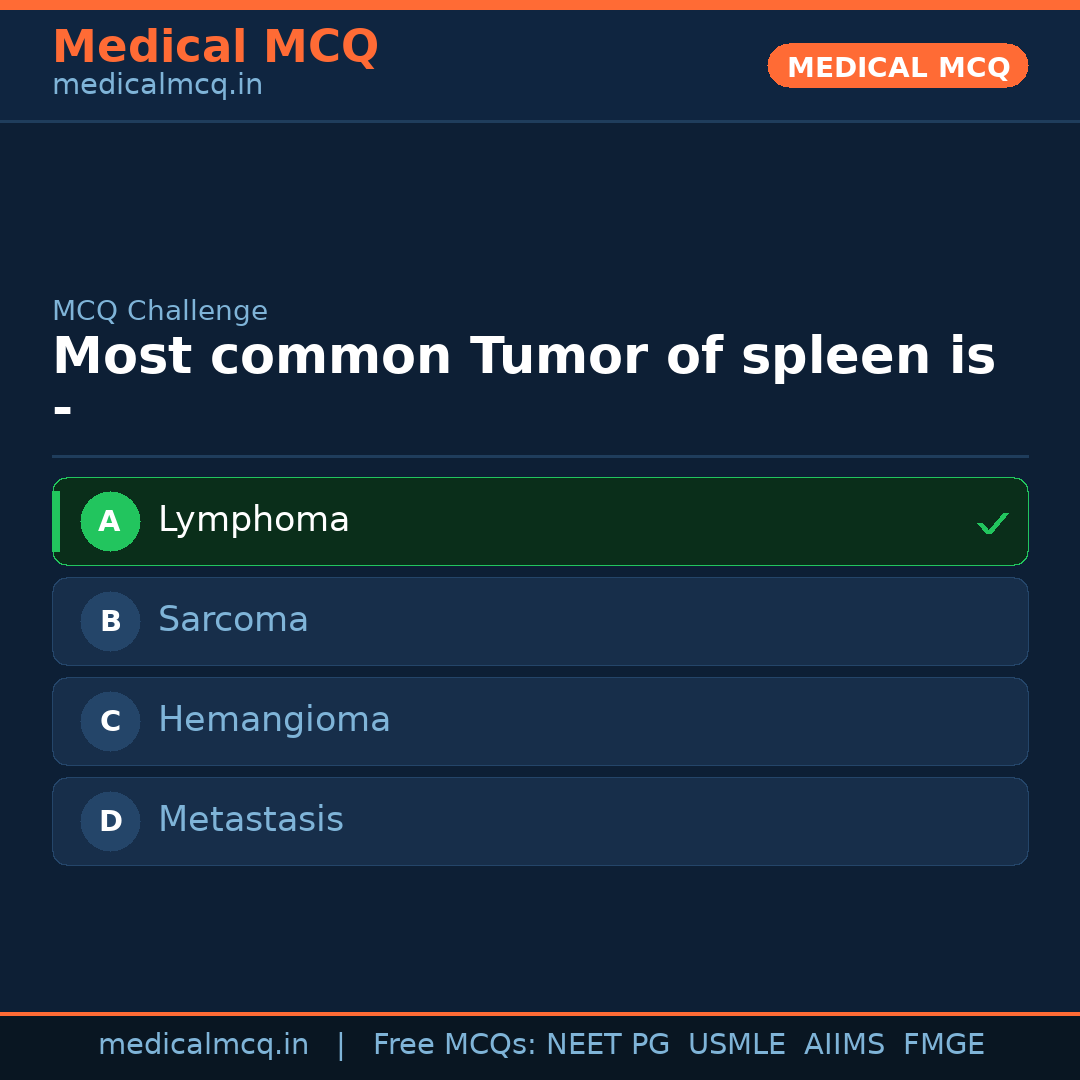Choose the Sarcoma answer text
The height and width of the screenshot is (1080, 1080).
point(233,620)
